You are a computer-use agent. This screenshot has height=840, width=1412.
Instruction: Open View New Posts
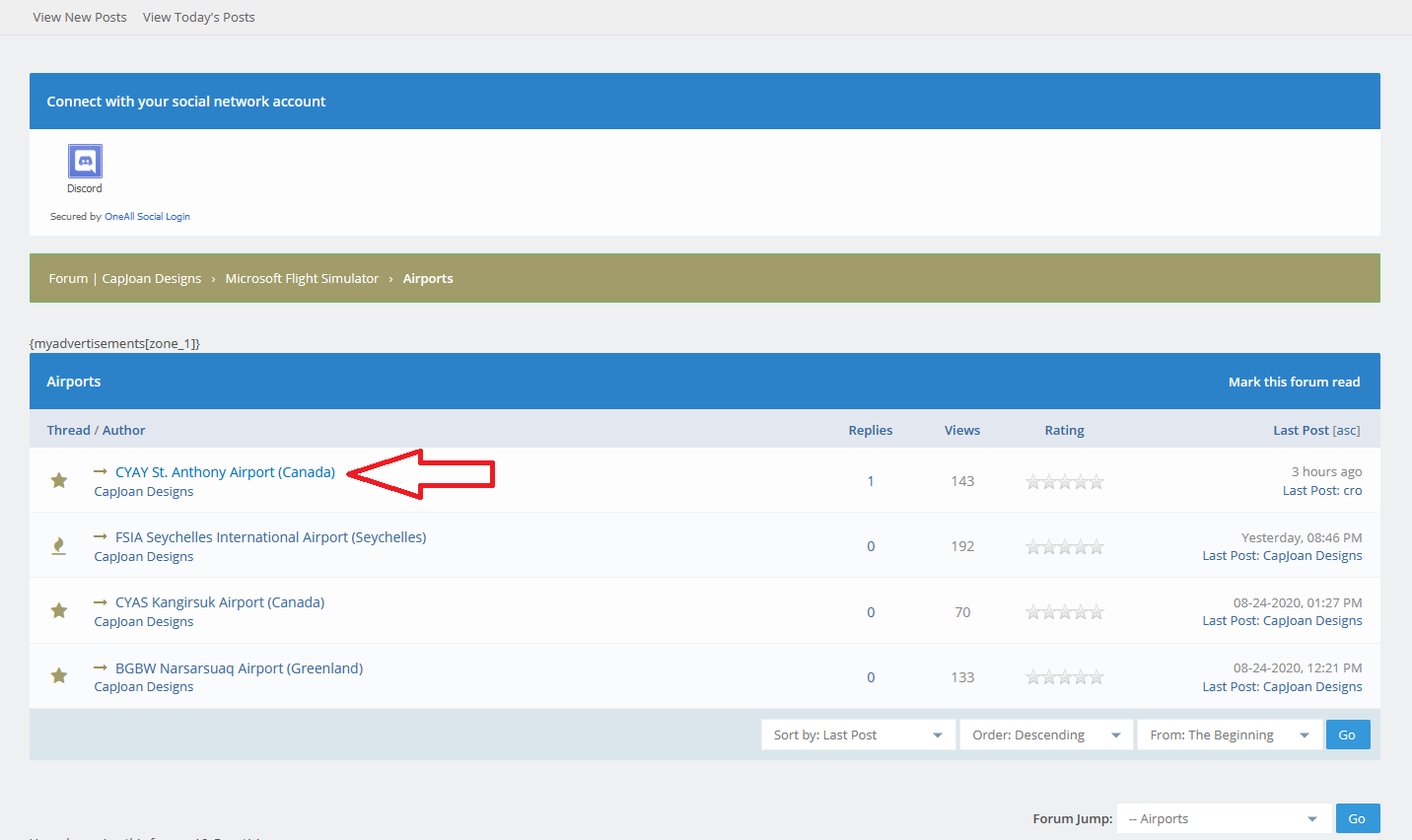tap(80, 17)
